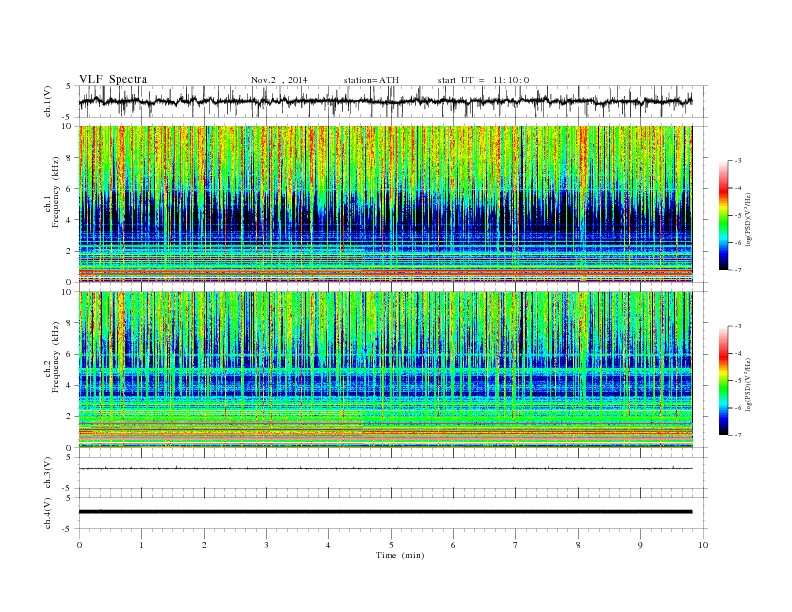Click inside the ch.1 spectrogram panel
792x612 pixels.
tap(385, 203)
